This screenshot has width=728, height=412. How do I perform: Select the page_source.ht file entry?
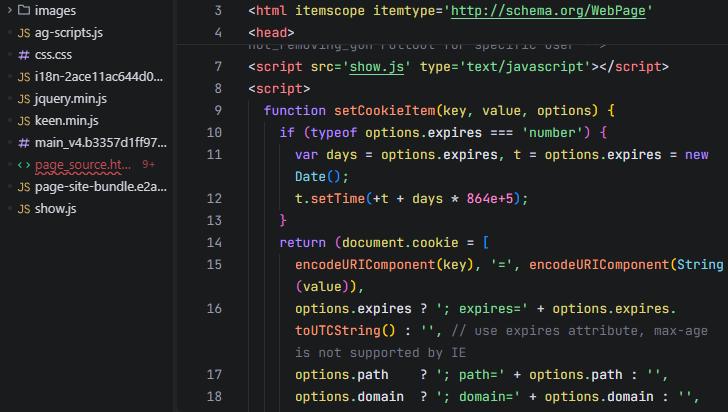click(x=83, y=164)
